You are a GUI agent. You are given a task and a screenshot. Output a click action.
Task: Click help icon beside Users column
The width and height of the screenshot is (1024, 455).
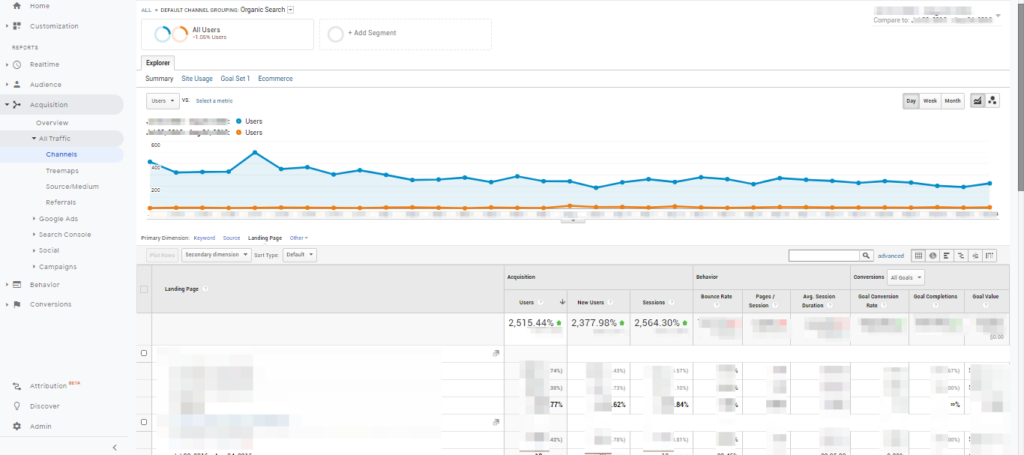coord(541,302)
